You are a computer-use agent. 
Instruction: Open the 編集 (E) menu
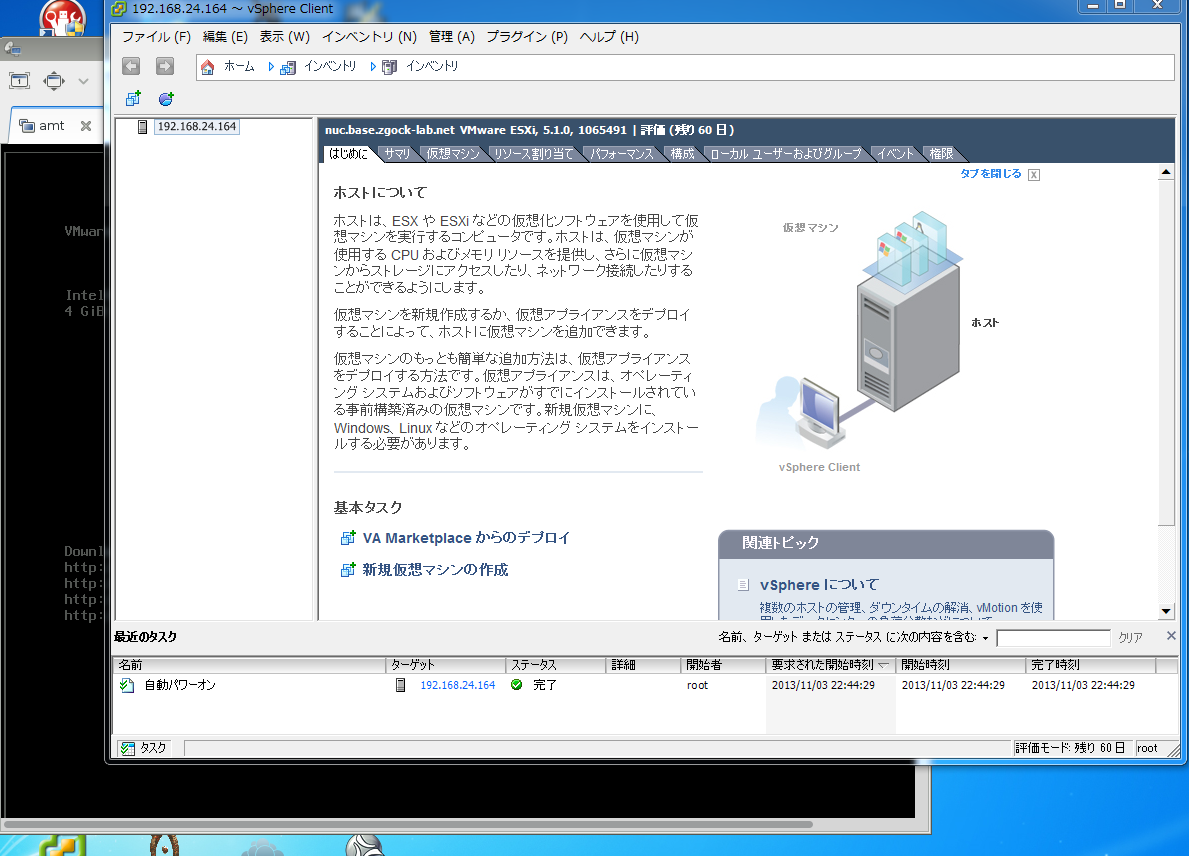pos(224,36)
